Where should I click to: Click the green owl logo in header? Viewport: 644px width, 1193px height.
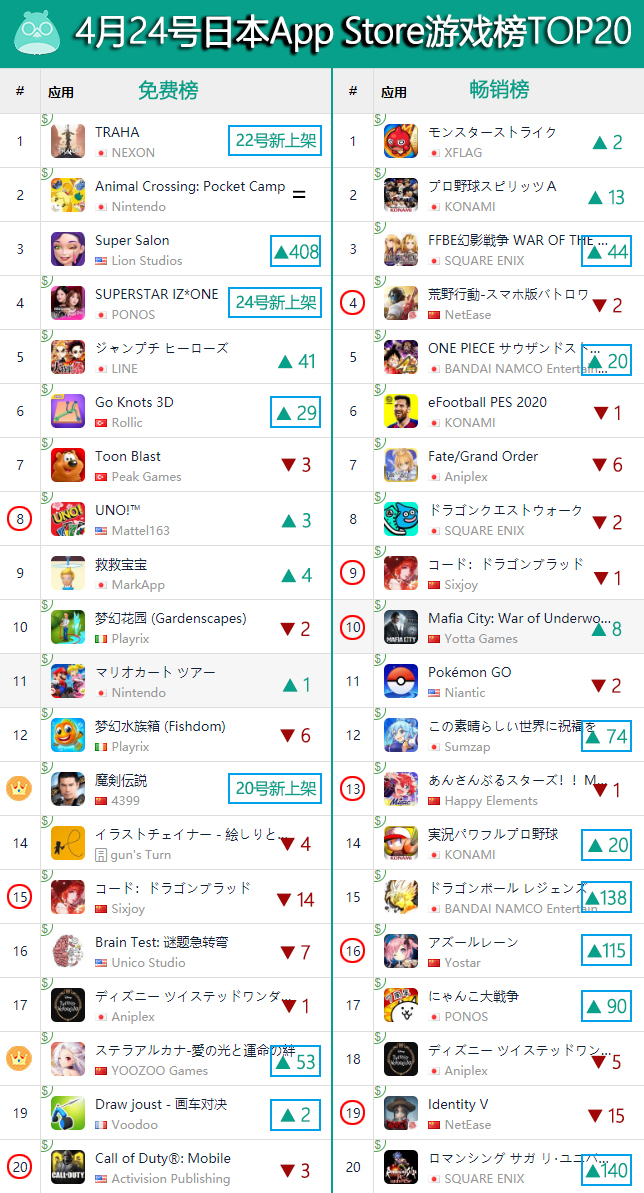coord(37,33)
